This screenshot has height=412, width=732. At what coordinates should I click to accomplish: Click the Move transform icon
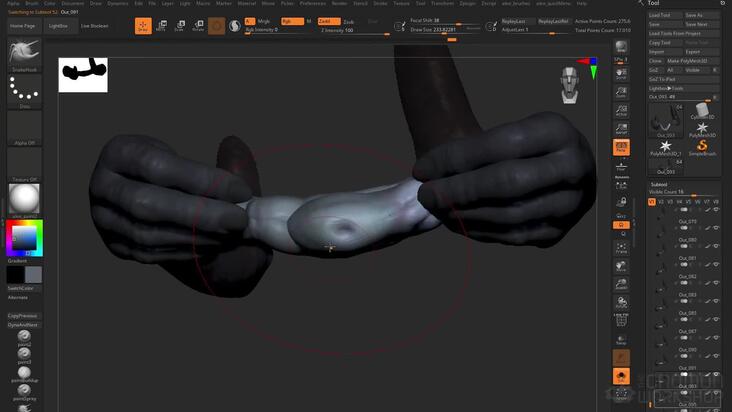[162, 26]
